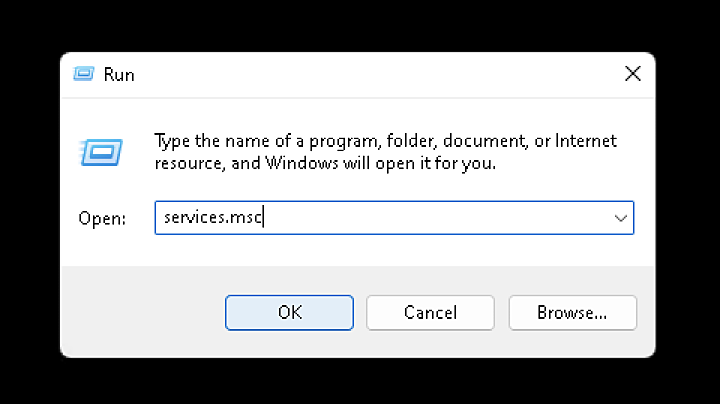The width and height of the screenshot is (720, 404).
Task: Close the Run dialog with the X
Action: pyautogui.click(x=632, y=74)
